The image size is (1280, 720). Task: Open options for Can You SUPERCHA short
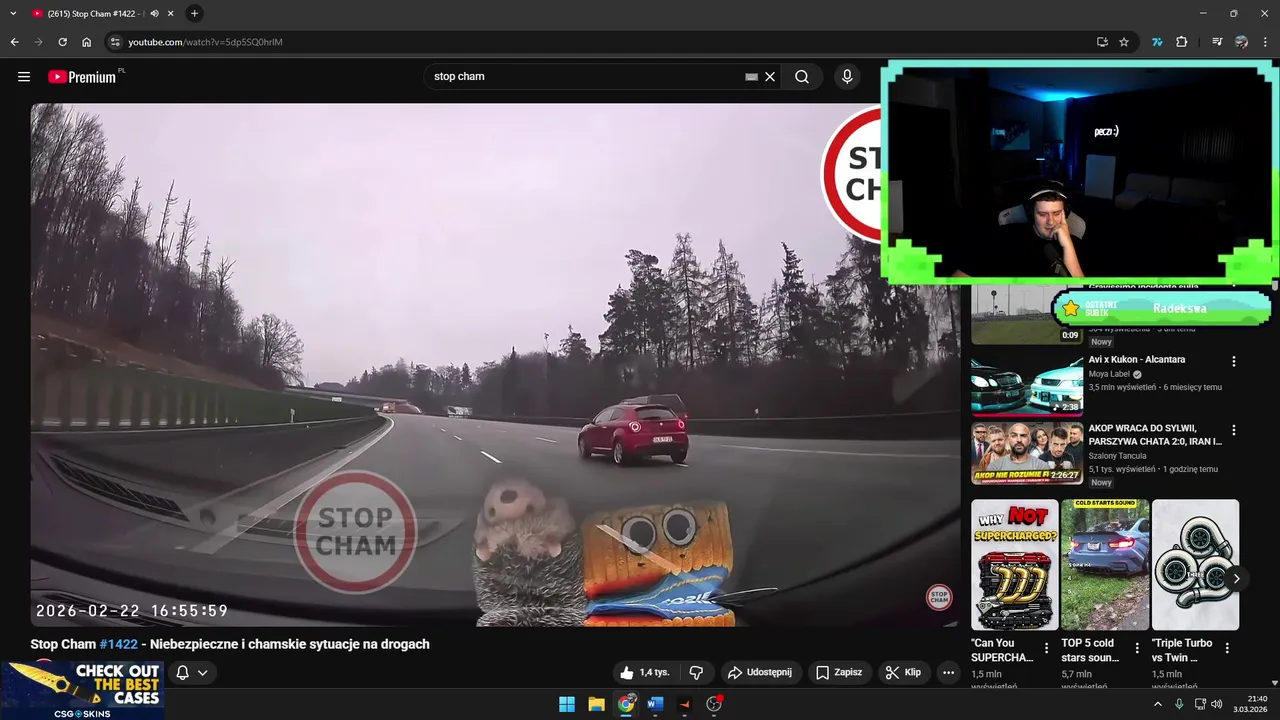click(1047, 648)
